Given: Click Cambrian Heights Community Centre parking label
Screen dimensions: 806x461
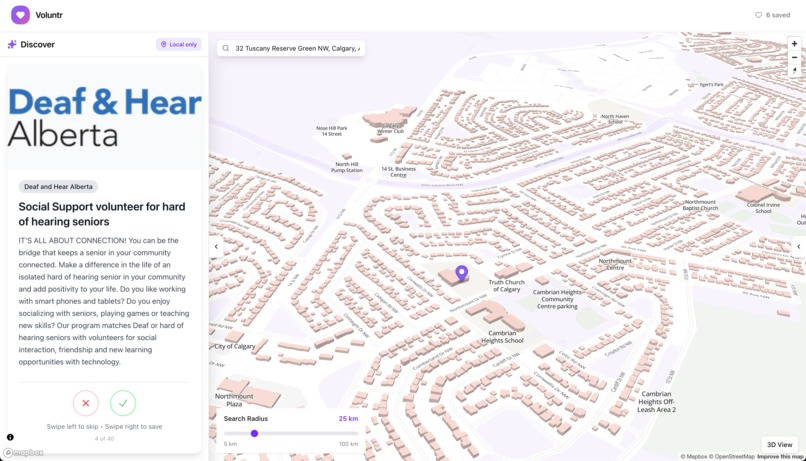Looking at the screenshot, I should (557, 299).
